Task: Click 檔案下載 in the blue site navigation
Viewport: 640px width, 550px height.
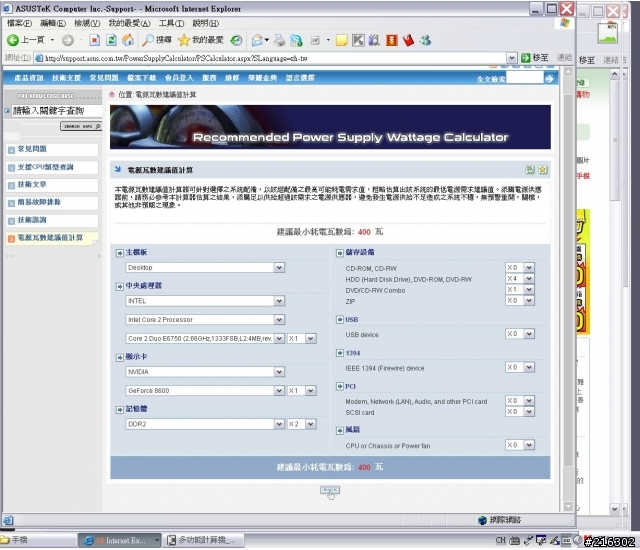Action: click(141, 78)
